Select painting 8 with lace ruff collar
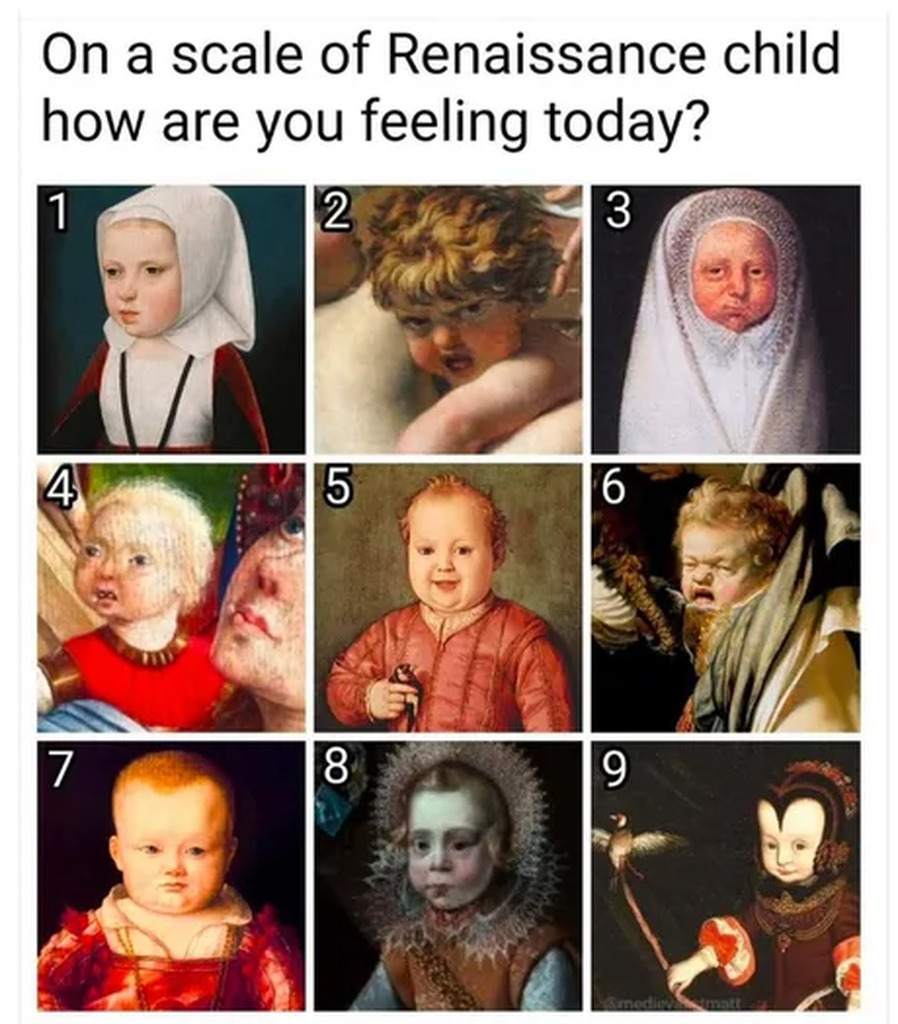Screen dimensions: 898x1024 coord(448,876)
